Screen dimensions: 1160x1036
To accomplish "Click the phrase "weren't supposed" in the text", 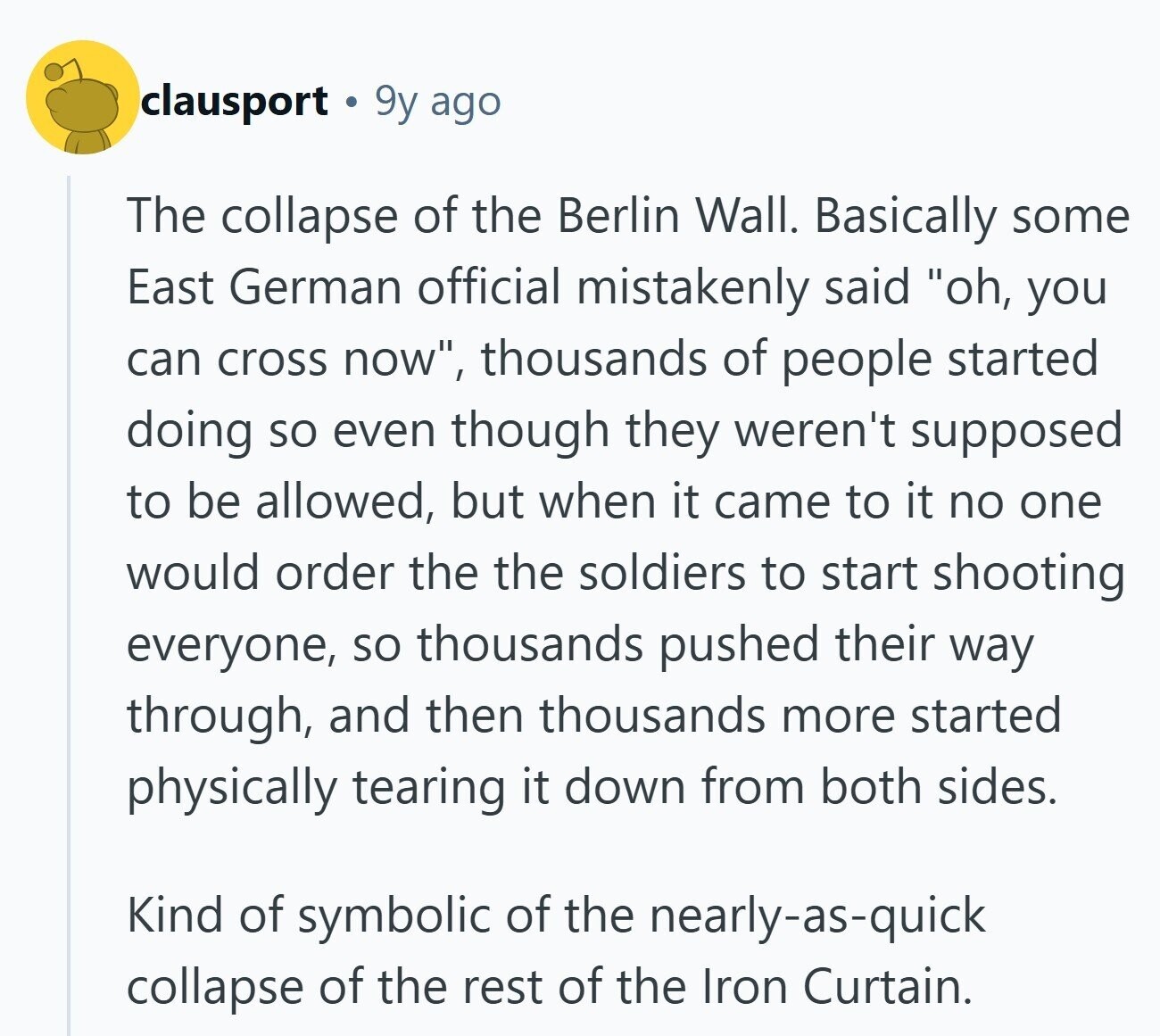I will (x=927, y=430).
